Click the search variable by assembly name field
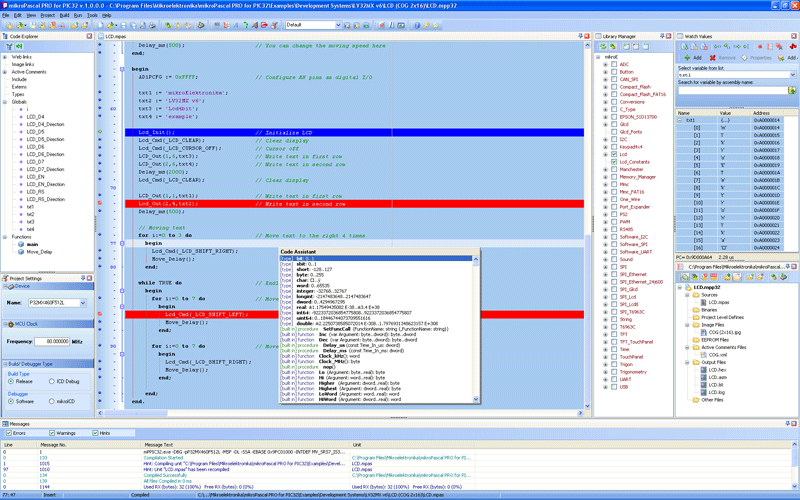This screenshot has height=500, width=800. point(733,90)
